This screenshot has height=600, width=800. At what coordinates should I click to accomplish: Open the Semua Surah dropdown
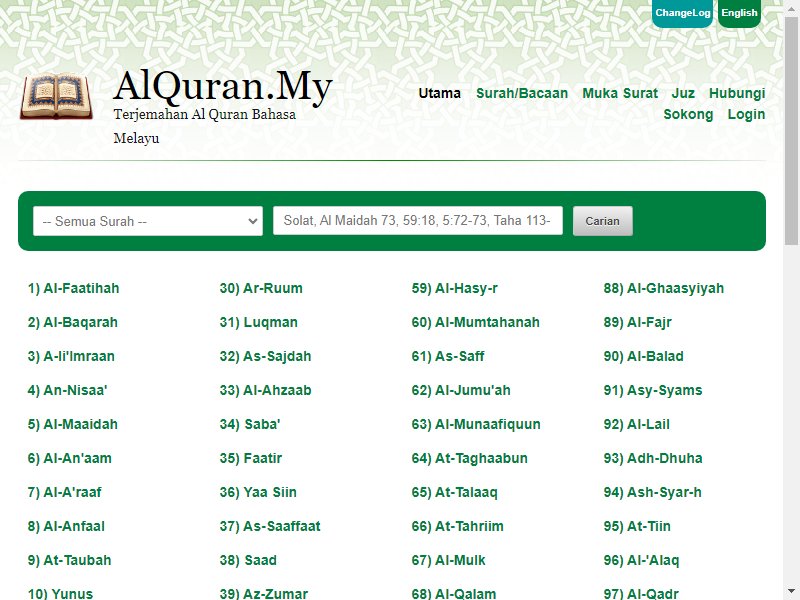[x=148, y=221]
